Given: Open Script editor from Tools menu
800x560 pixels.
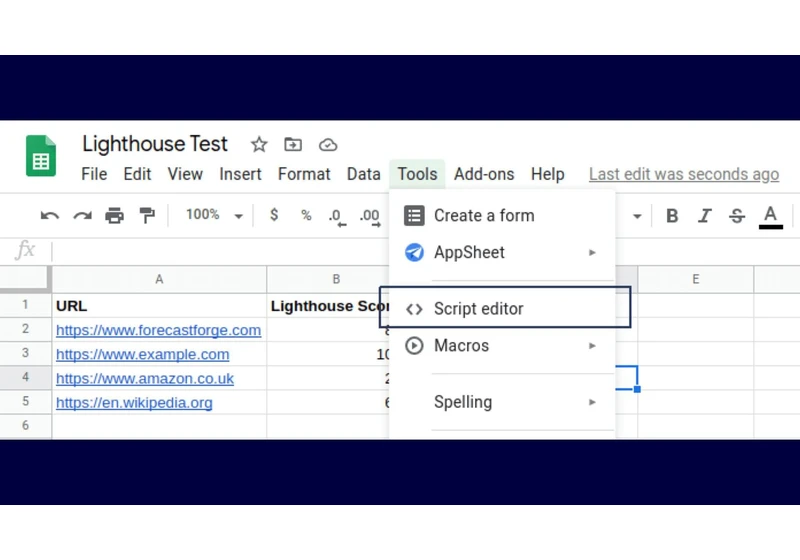Looking at the screenshot, I should pos(502,309).
